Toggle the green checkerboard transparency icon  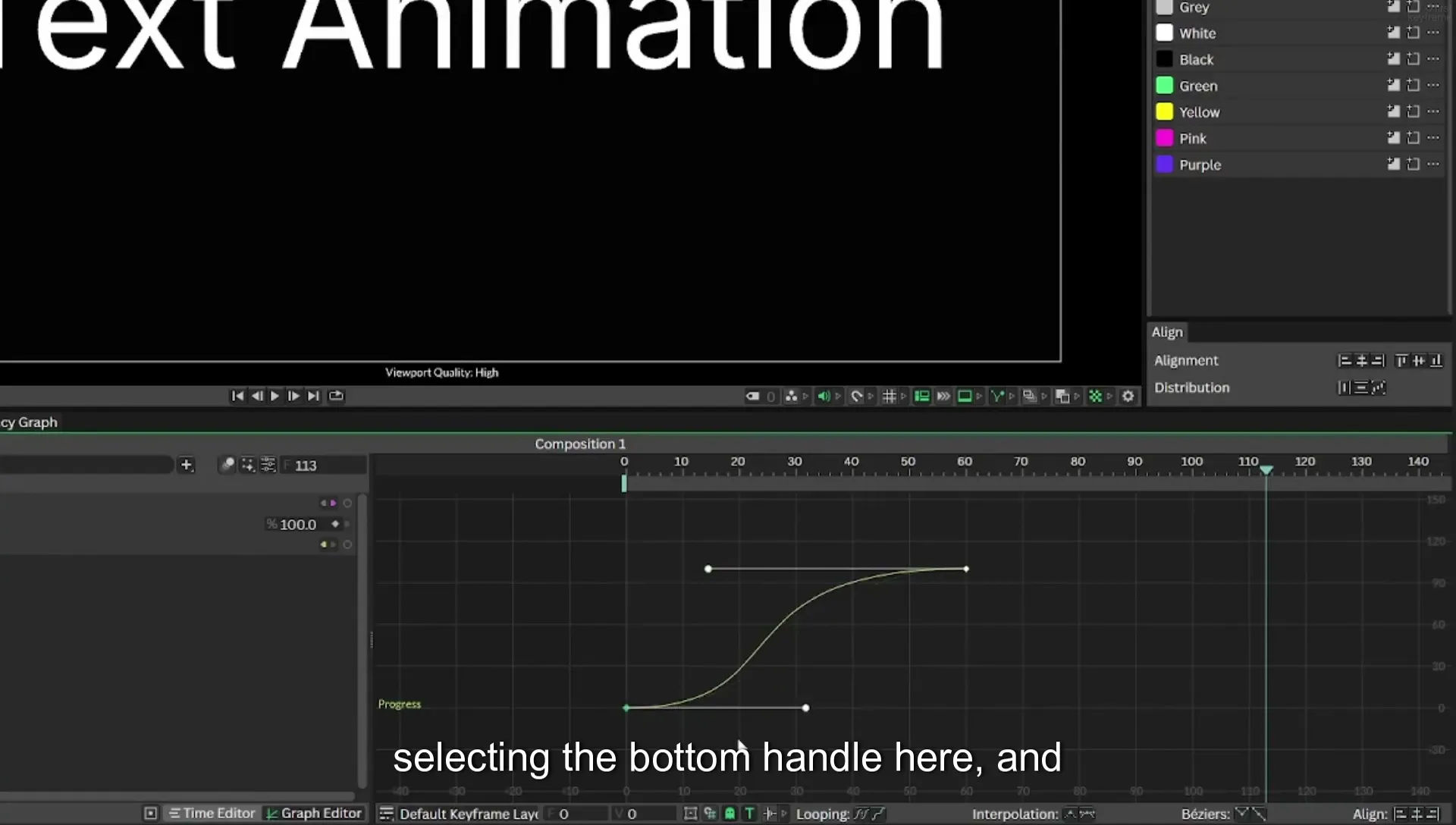[x=1096, y=396]
